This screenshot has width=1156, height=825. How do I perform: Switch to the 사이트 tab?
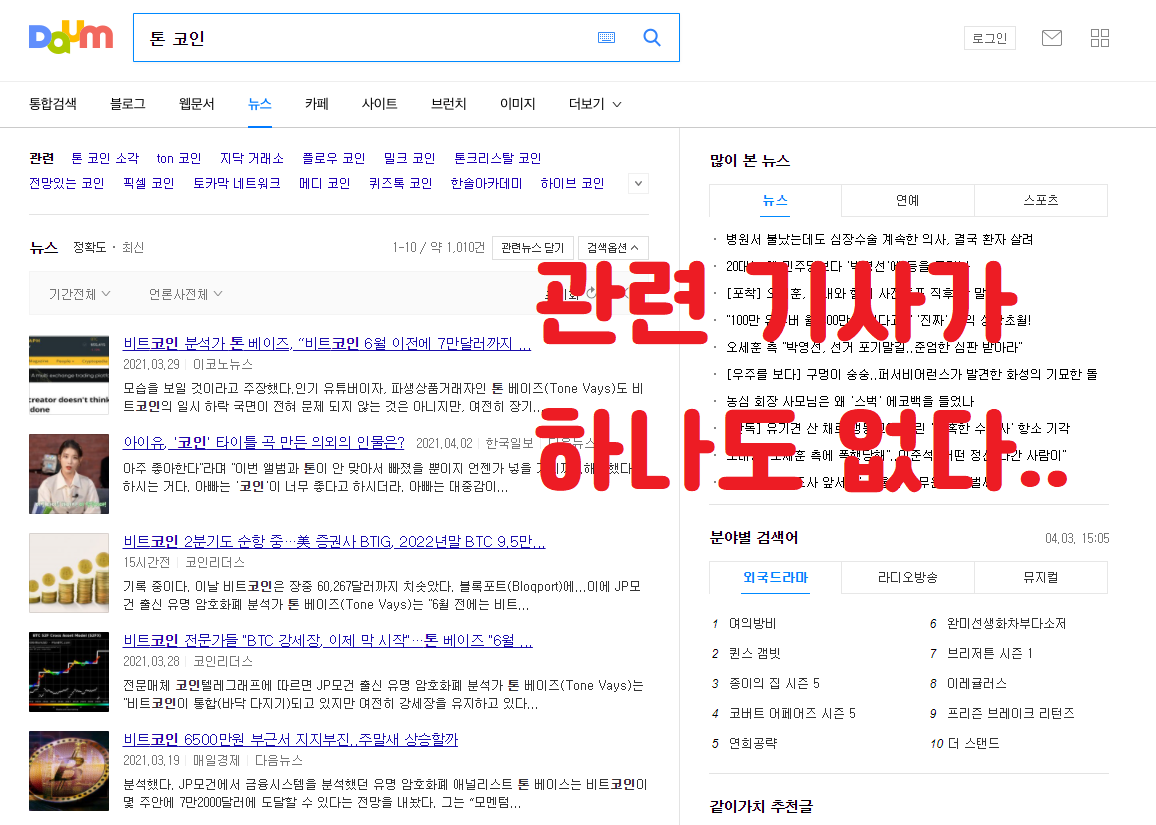coord(380,104)
